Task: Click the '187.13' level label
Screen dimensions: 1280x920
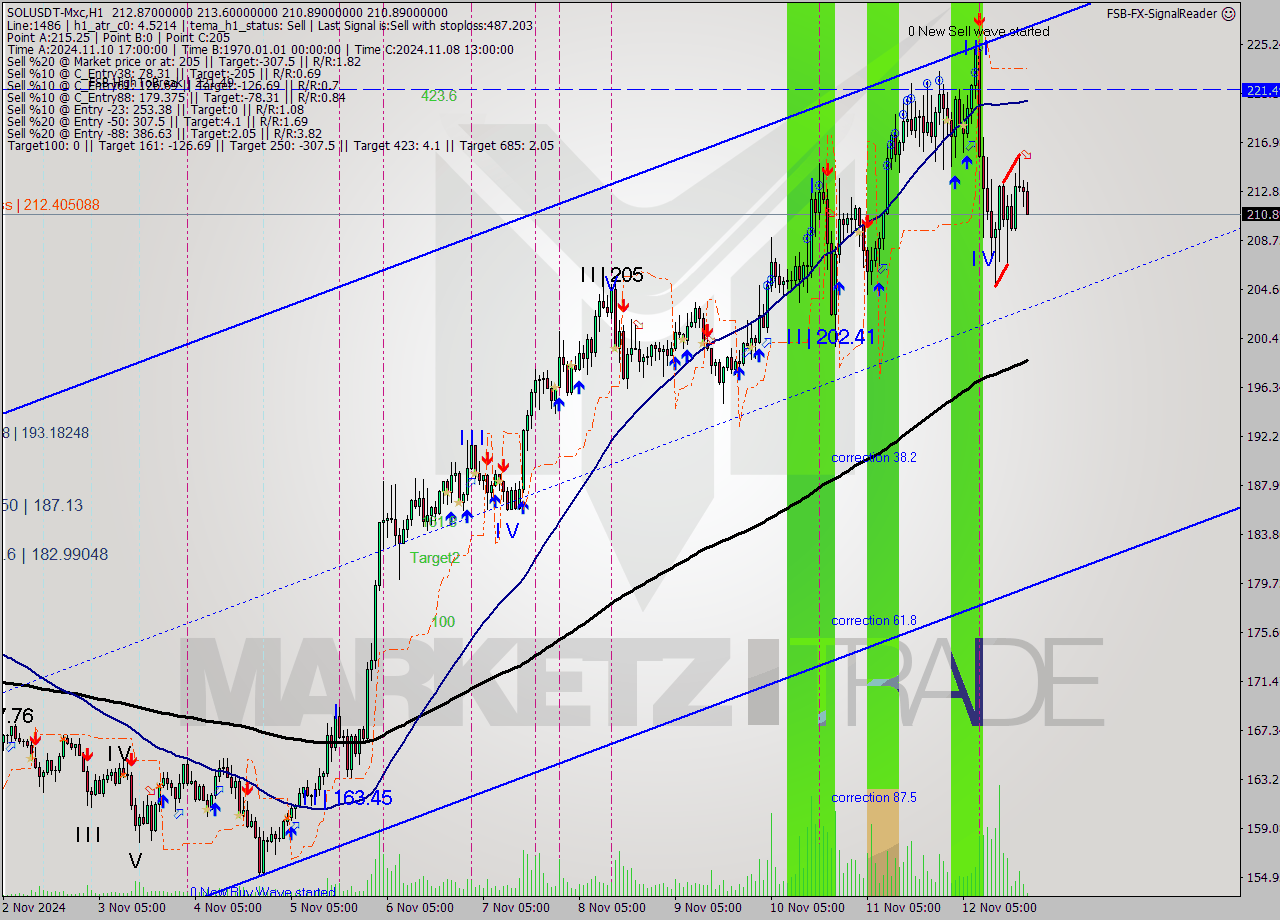Action: [58, 506]
